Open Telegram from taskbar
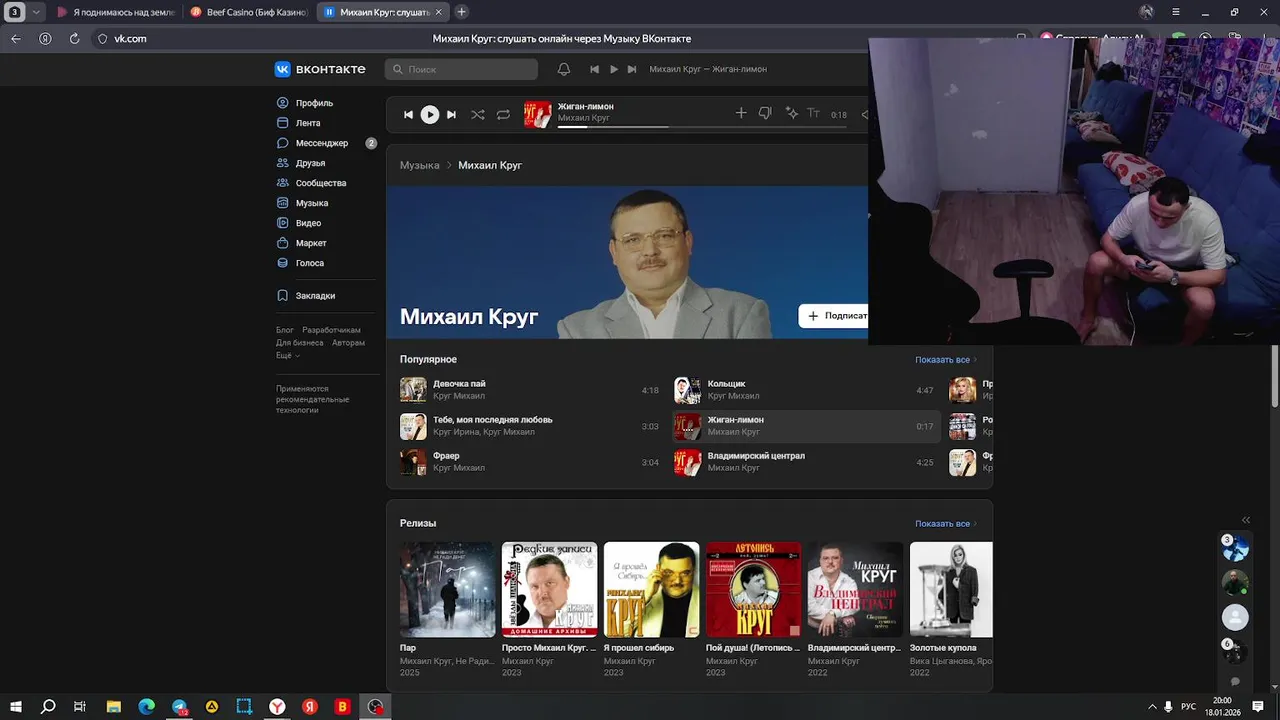The width and height of the screenshot is (1280, 720). tap(179, 707)
